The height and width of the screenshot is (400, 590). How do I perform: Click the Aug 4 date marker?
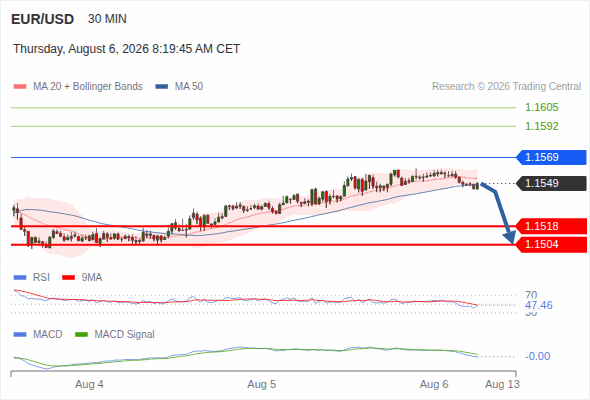pyautogui.click(x=89, y=385)
